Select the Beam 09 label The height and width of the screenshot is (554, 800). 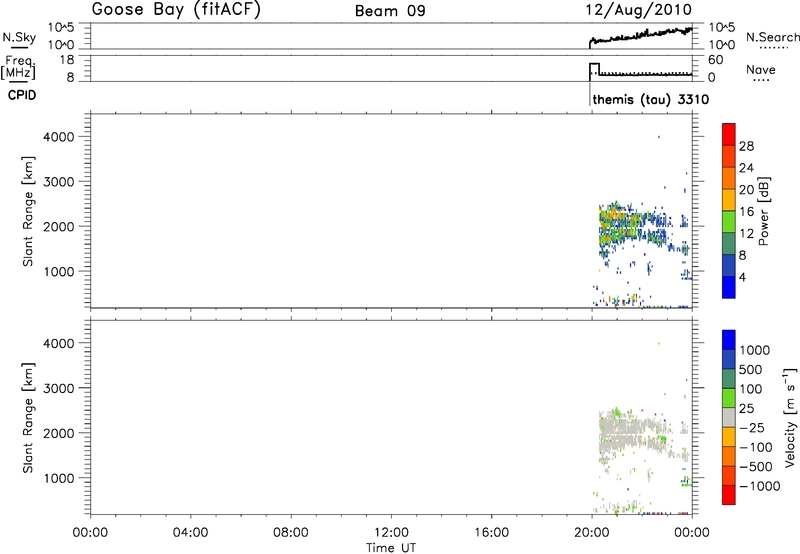click(391, 11)
